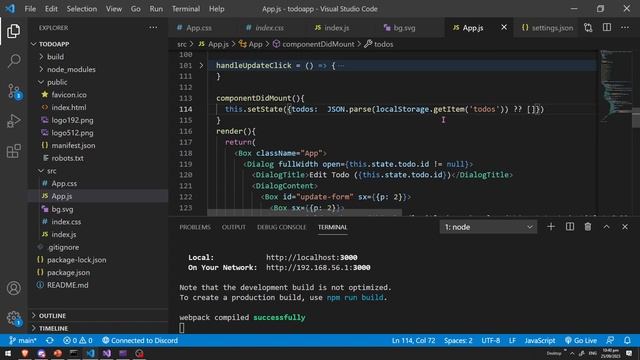The height and width of the screenshot is (360, 640).
Task: Open the Manage gear icon
Action: pyautogui.click(x=14, y=318)
